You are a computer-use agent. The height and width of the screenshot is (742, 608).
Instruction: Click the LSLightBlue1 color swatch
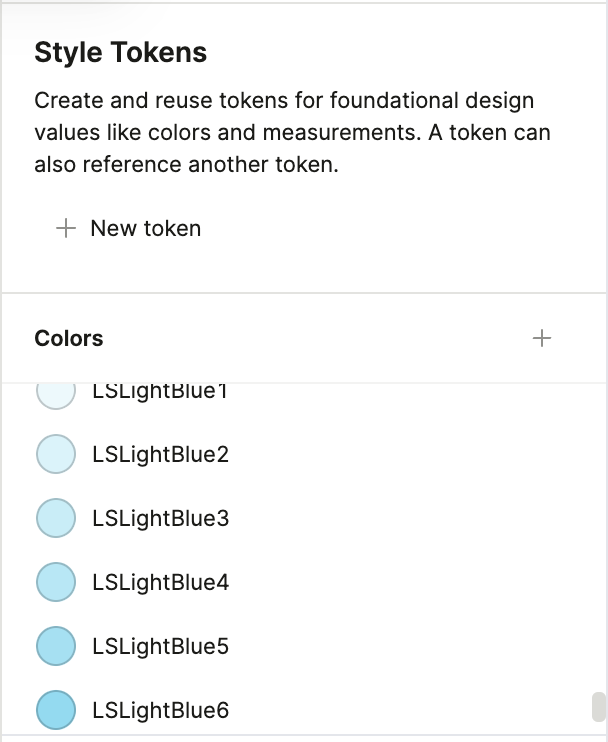click(56, 392)
